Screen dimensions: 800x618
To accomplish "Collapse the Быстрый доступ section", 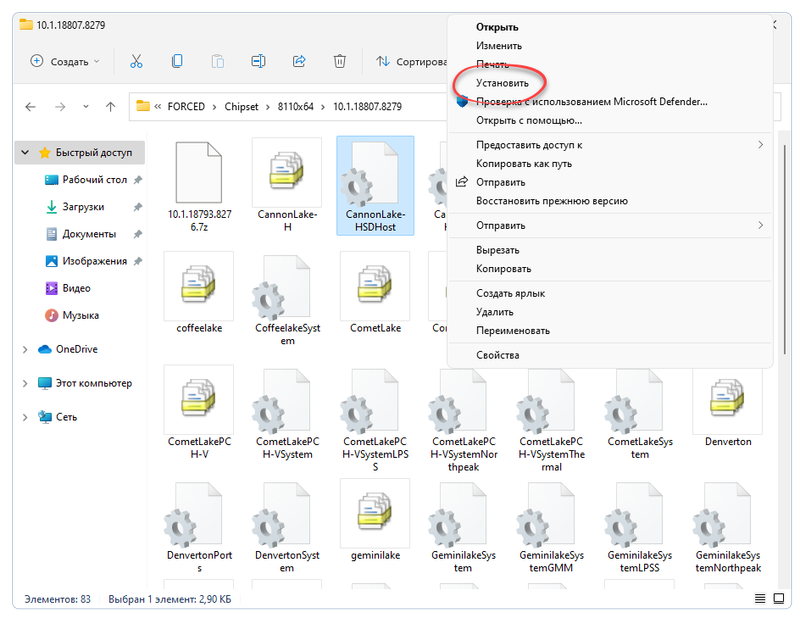I will click(25, 153).
